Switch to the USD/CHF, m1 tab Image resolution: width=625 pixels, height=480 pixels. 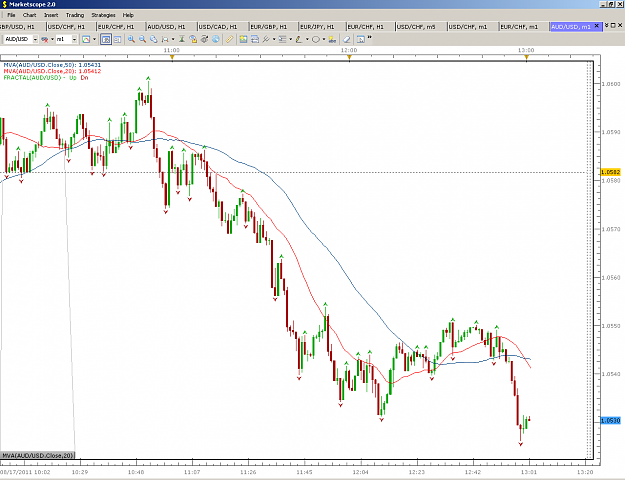(x=472, y=27)
